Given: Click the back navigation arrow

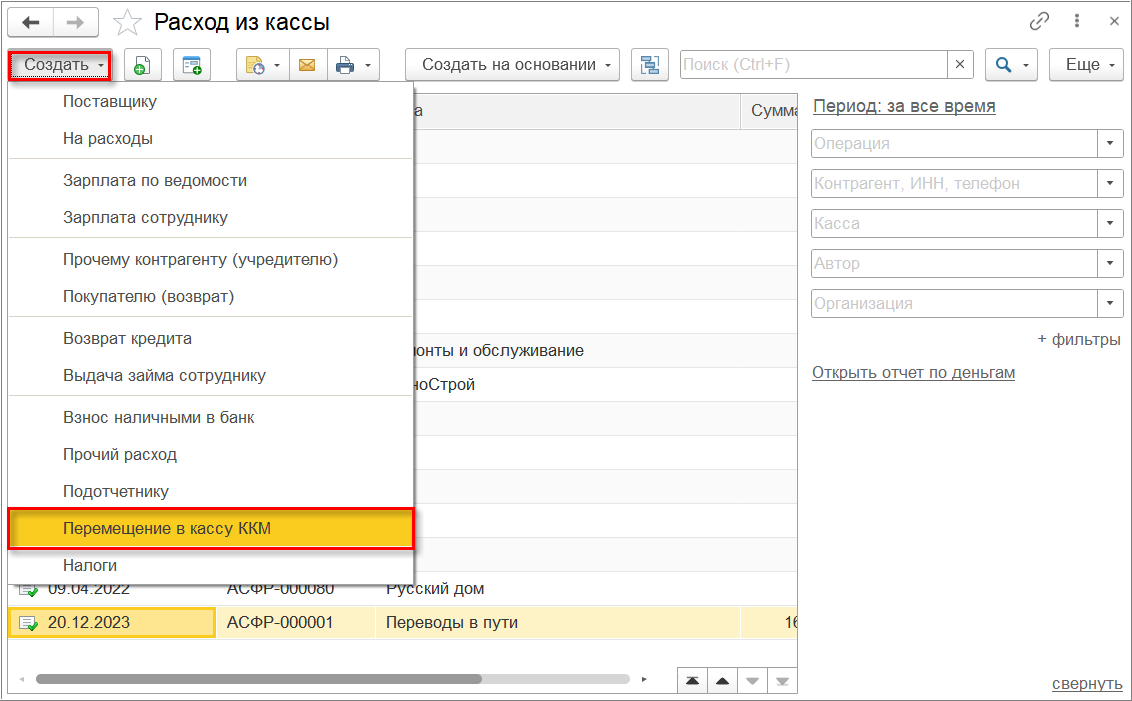Looking at the screenshot, I should pyautogui.click(x=31, y=23).
